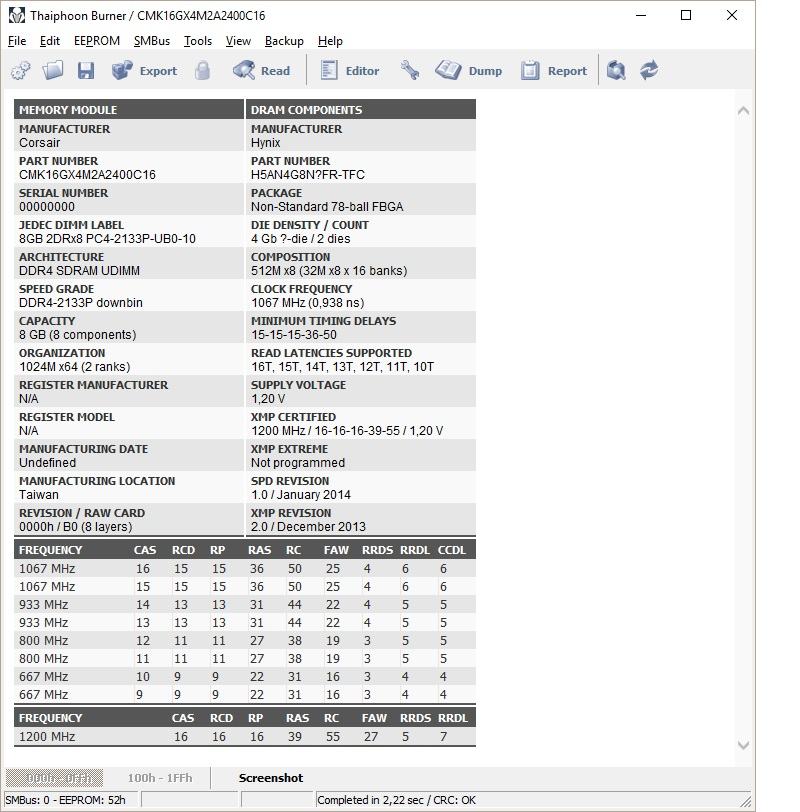800x812 pixels.
Task: Click XMP Extreme Not programmed value
Action: tap(298, 463)
